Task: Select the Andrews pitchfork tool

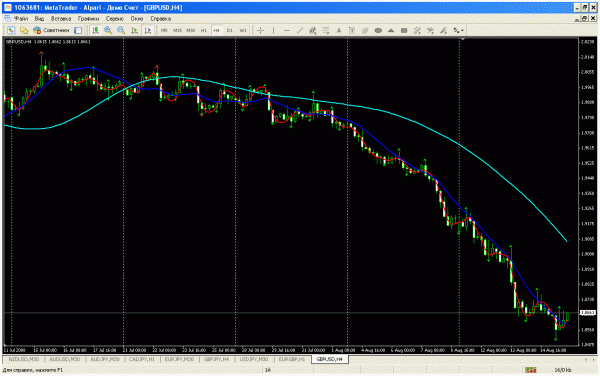Action: (365, 30)
